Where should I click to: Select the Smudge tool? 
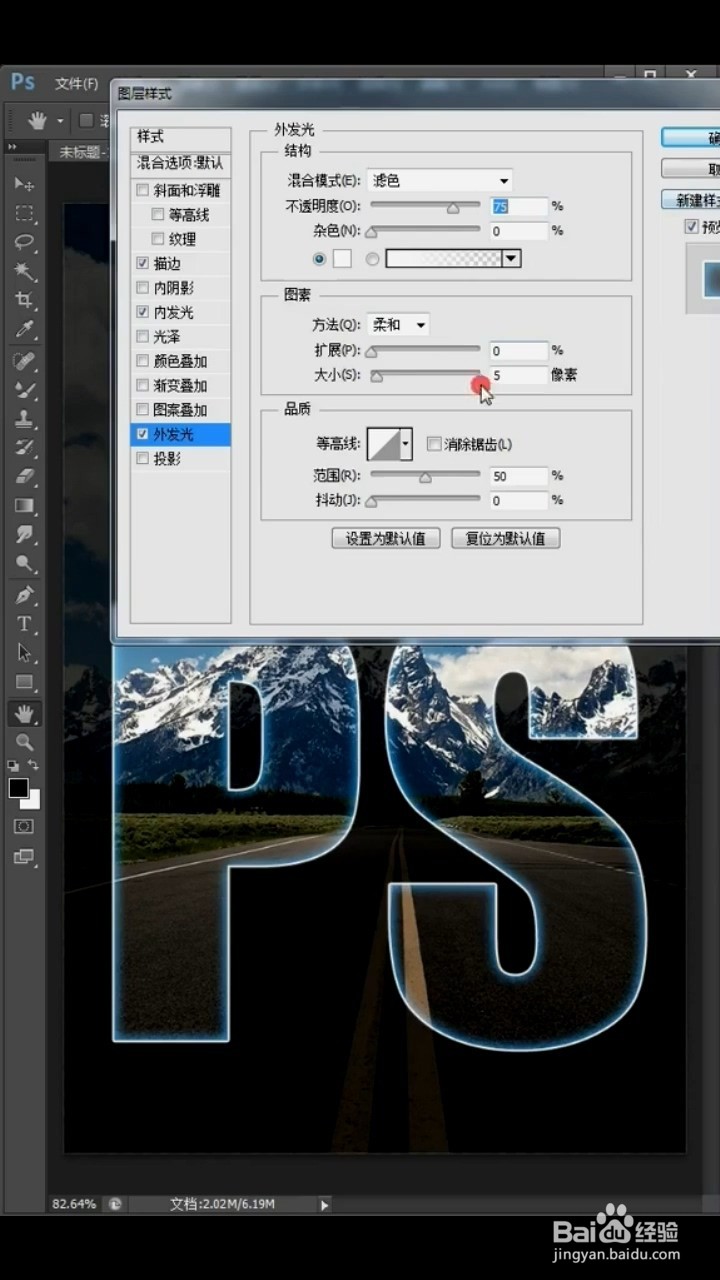[25, 535]
